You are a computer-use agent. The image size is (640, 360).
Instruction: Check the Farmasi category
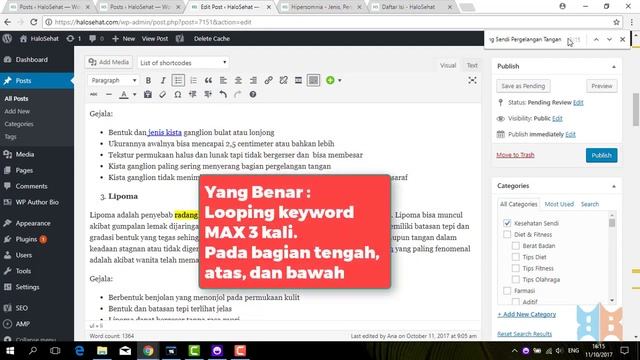pyautogui.click(x=507, y=291)
